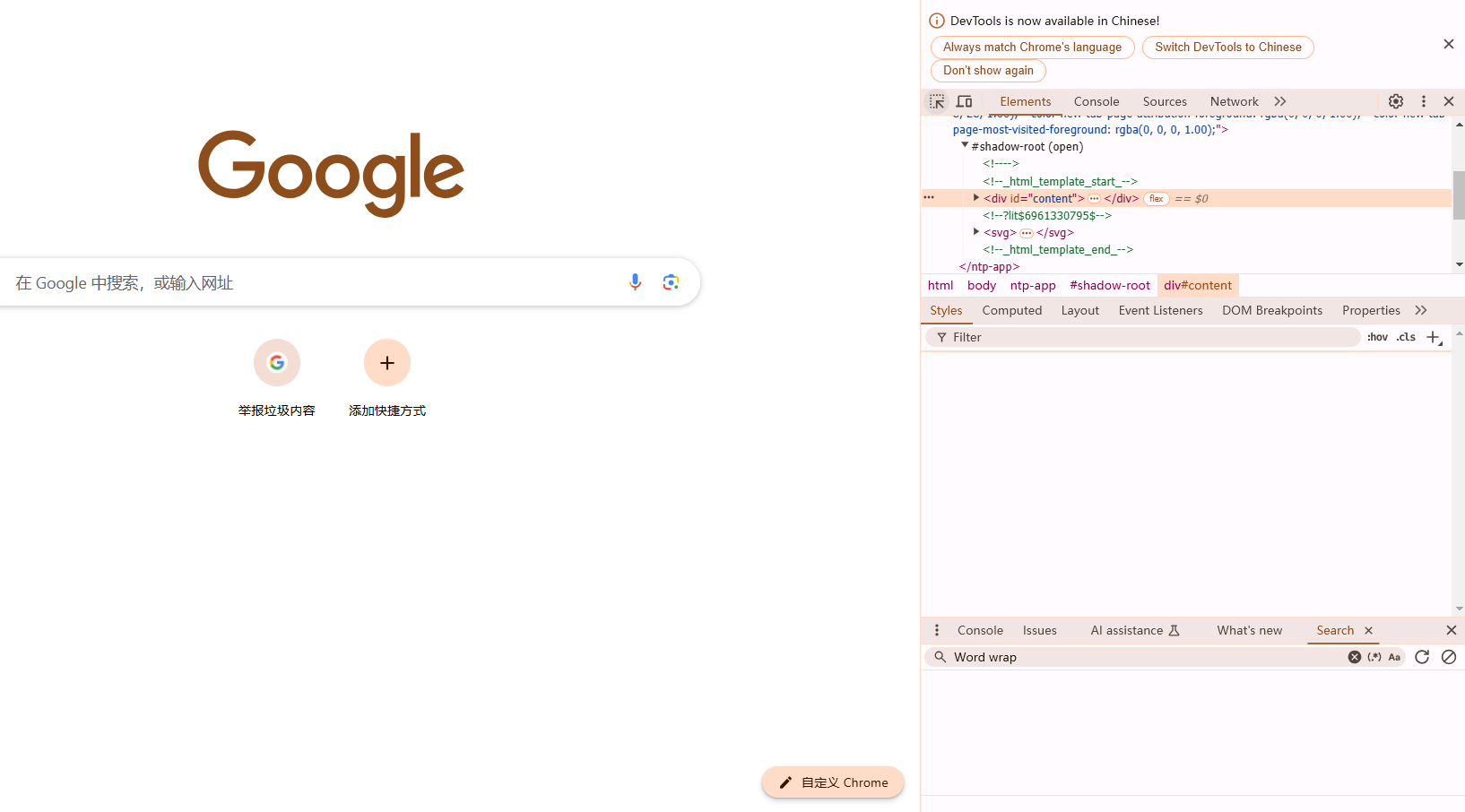Expand the svg element node

[x=976, y=231]
